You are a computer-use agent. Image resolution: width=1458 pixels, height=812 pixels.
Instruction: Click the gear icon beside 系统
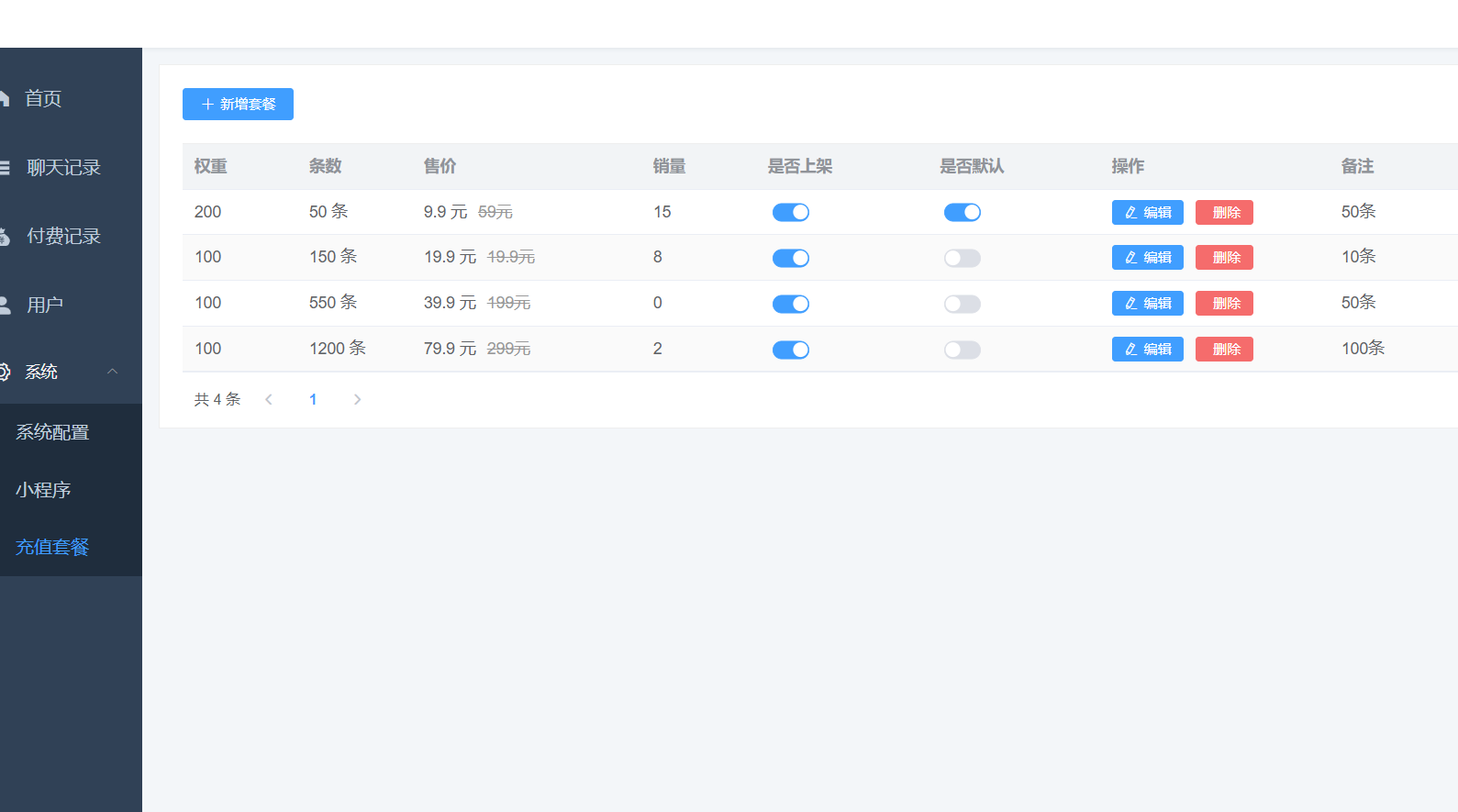pos(4,372)
